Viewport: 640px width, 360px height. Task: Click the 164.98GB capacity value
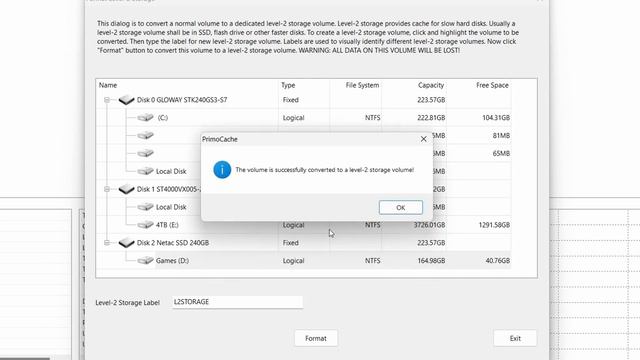tap(431, 260)
